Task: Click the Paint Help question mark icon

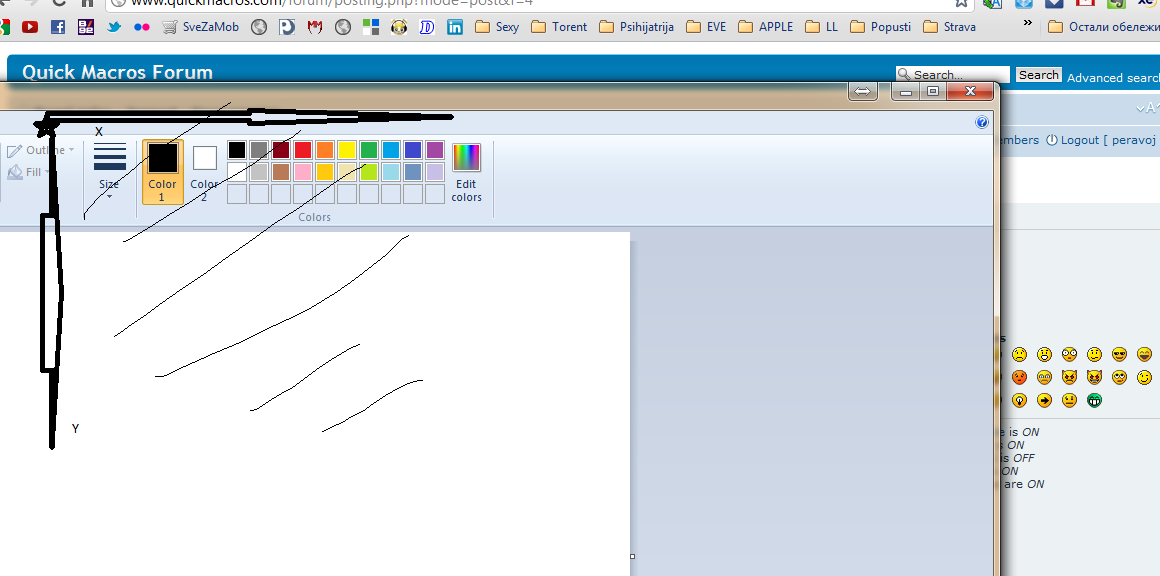Action: coord(982,122)
